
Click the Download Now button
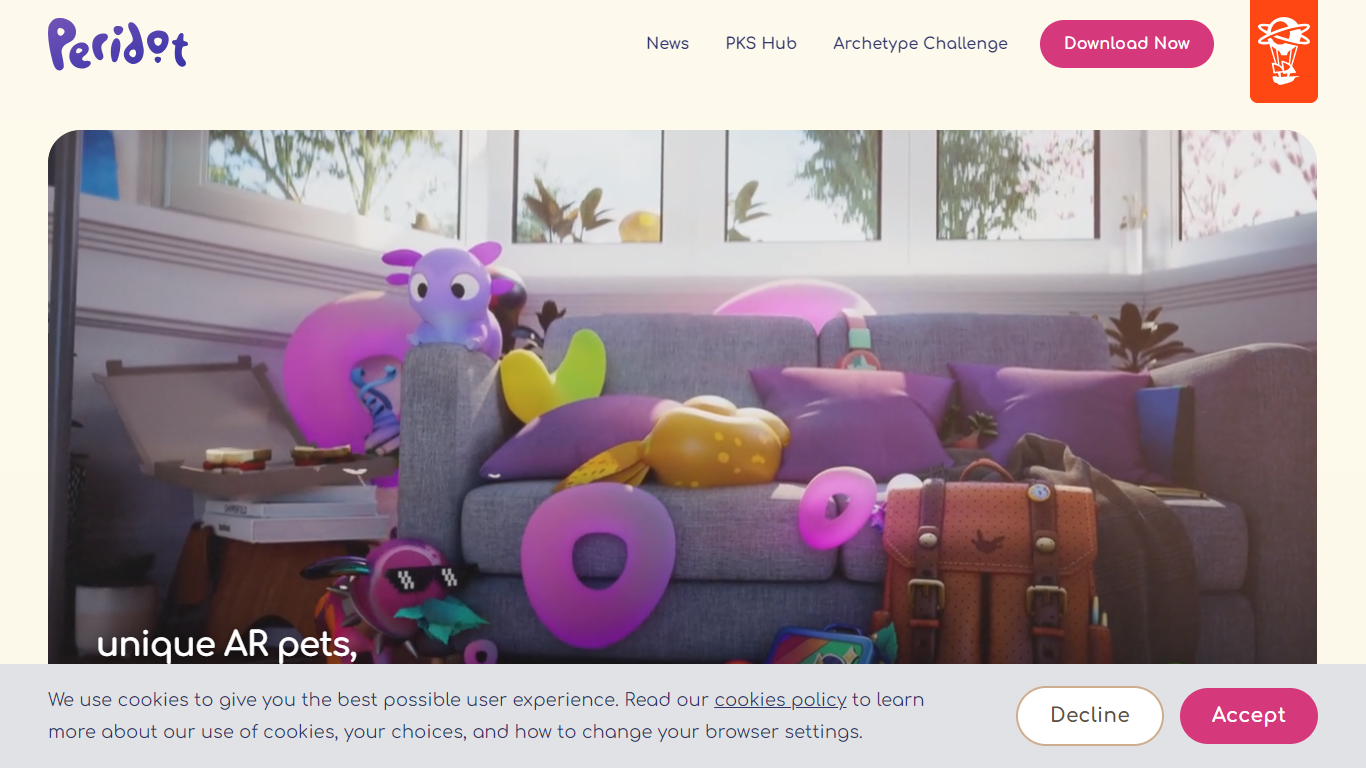point(1127,44)
